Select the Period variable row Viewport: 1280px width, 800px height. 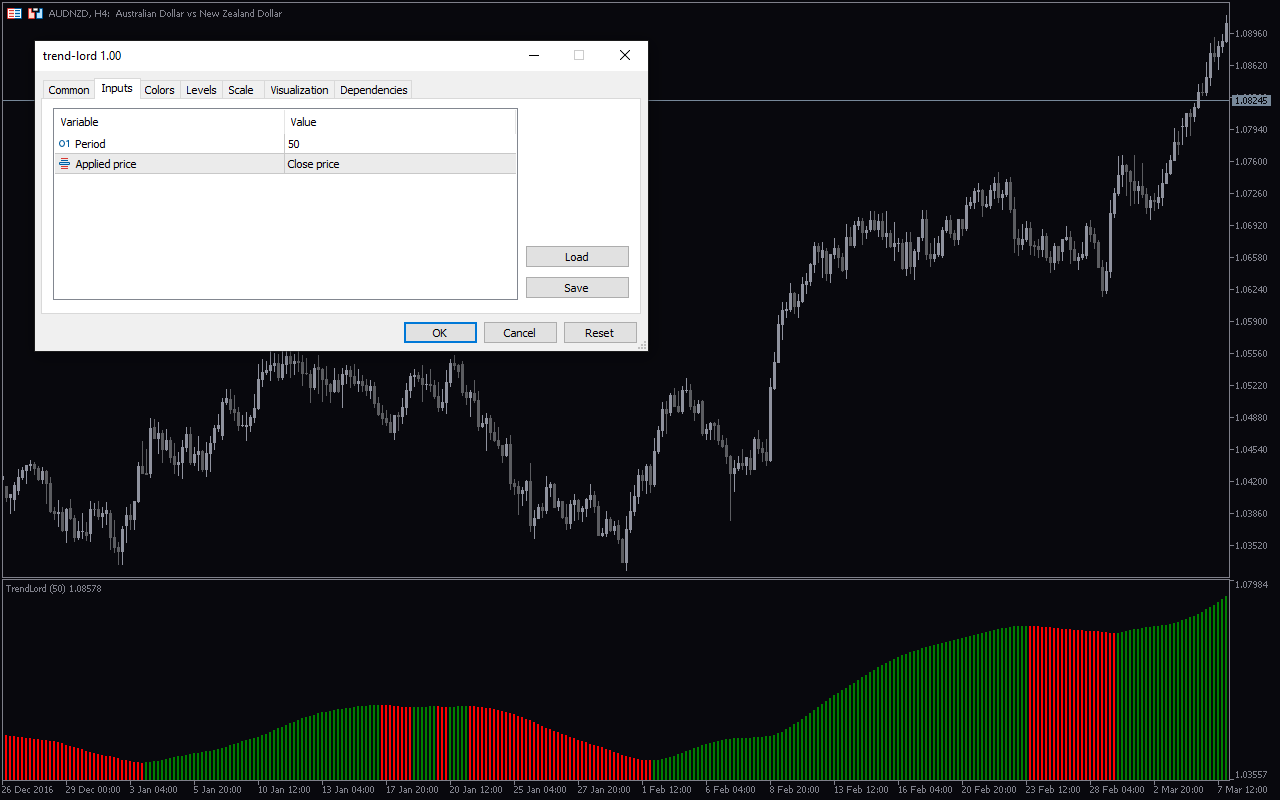(285, 144)
